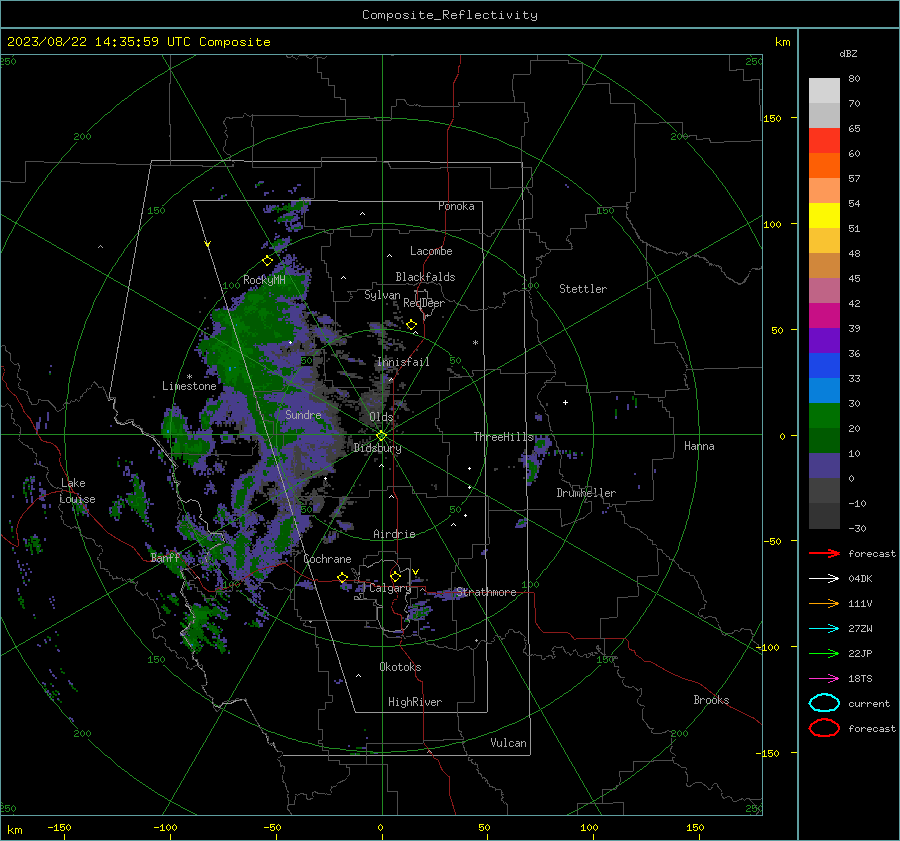Screen dimensions: 900x841
Task: Click the Cochrane city label
Action: pos(327,559)
